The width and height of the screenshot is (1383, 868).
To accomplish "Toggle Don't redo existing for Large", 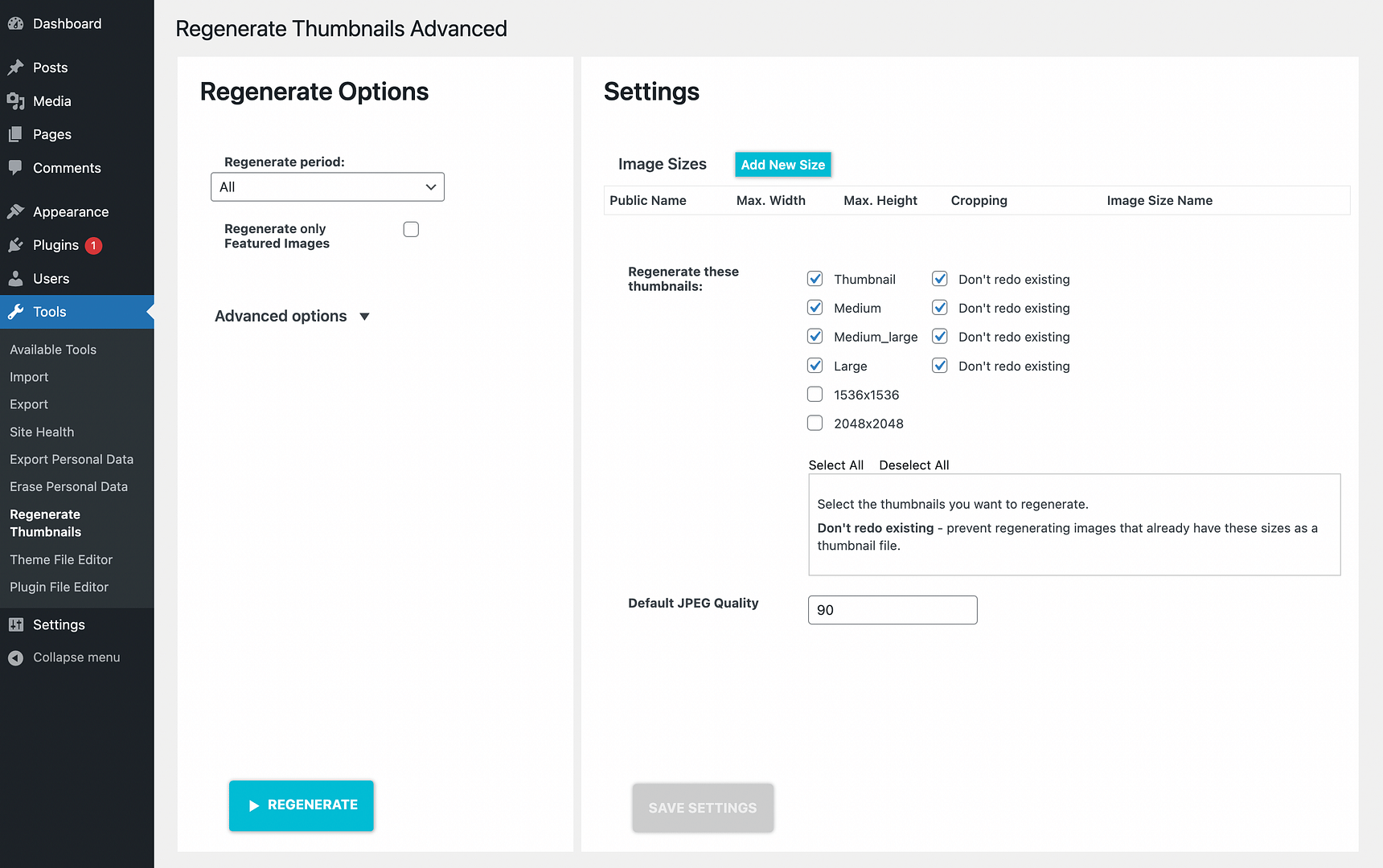I will [x=939, y=366].
